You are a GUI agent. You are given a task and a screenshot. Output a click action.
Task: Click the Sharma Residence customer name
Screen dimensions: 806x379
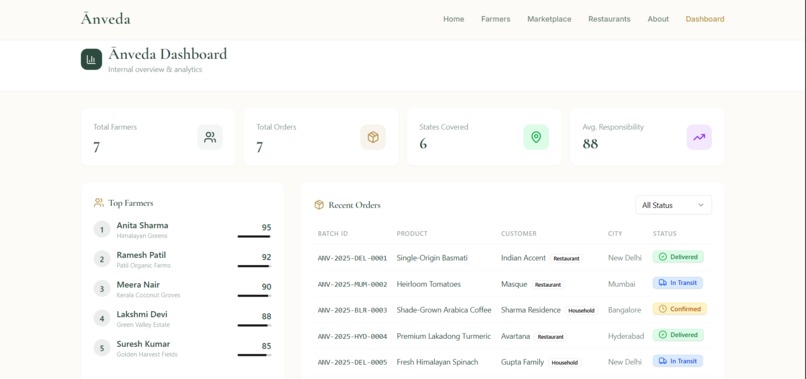[531, 310]
